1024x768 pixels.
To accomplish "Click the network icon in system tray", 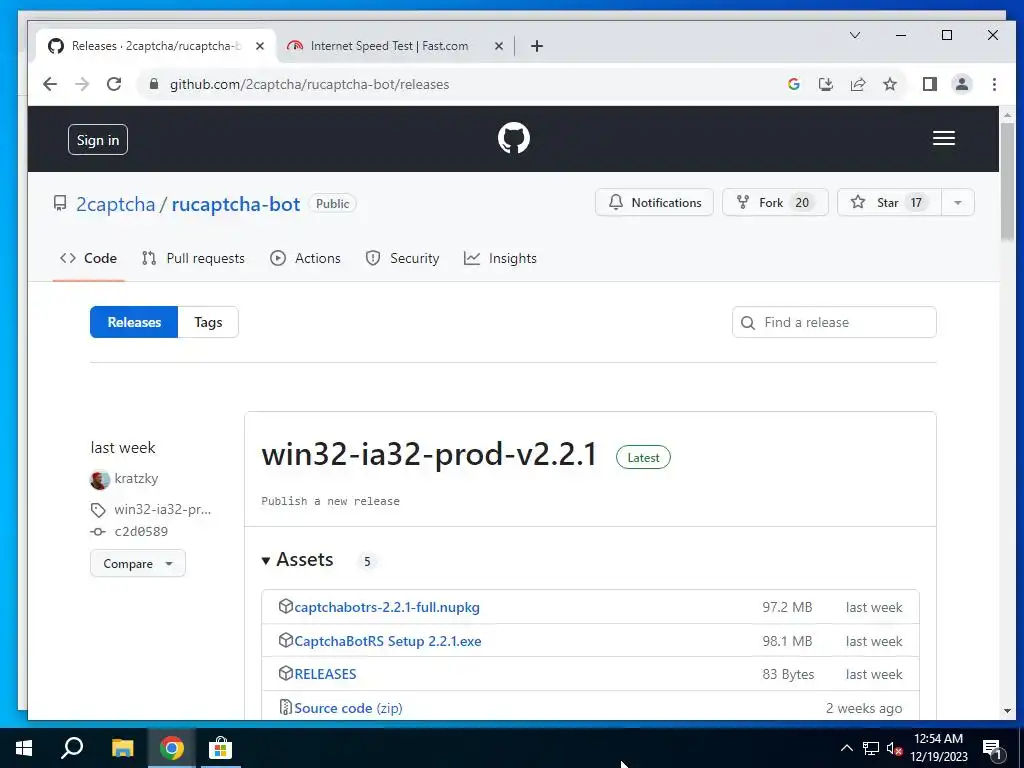I will [x=871, y=748].
